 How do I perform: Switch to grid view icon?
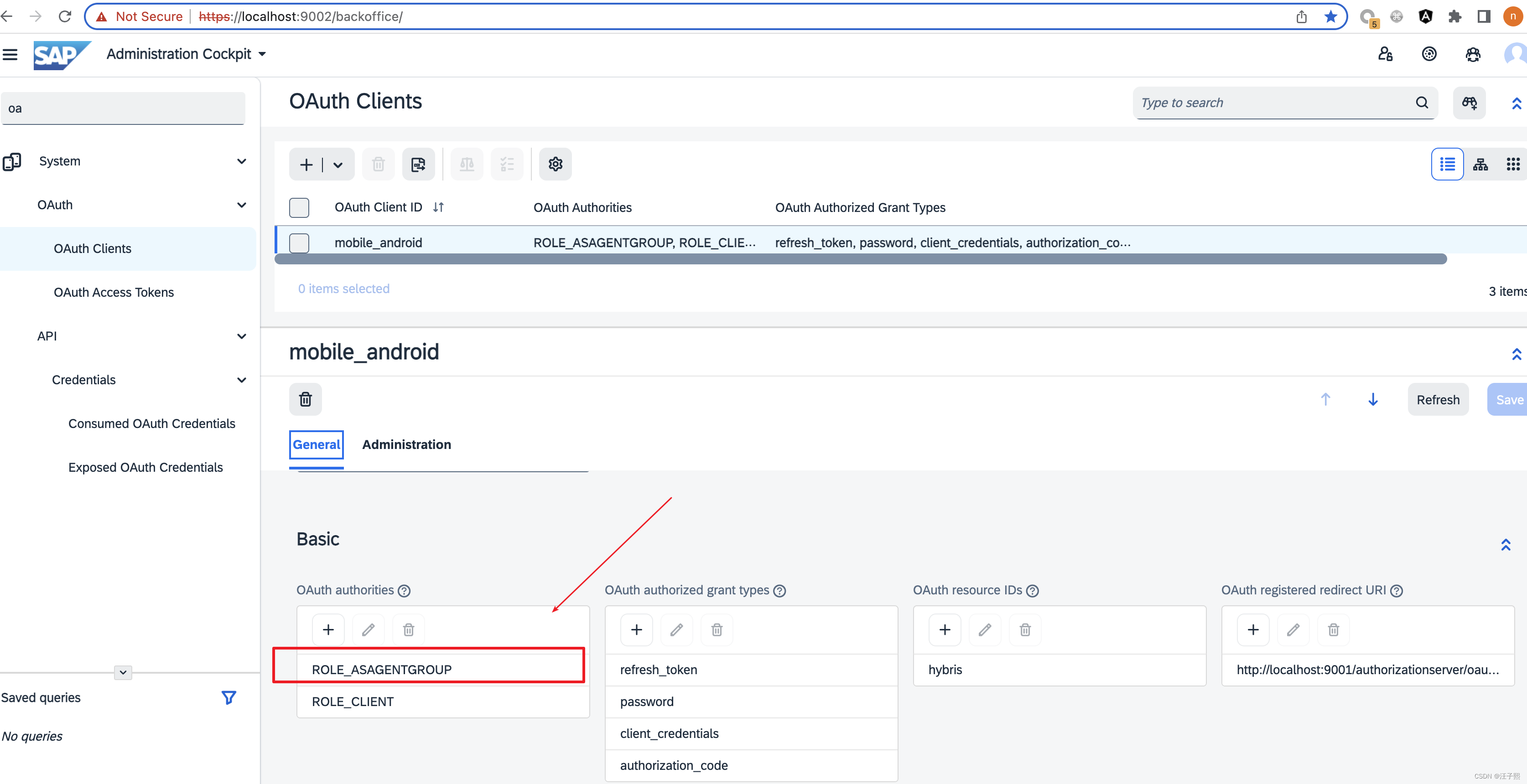coord(1512,164)
